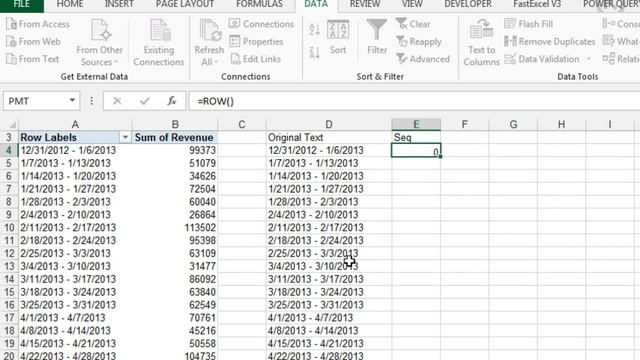Switch to the INSERT tab
The image size is (640, 360).
pyautogui.click(x=119, y=4)
